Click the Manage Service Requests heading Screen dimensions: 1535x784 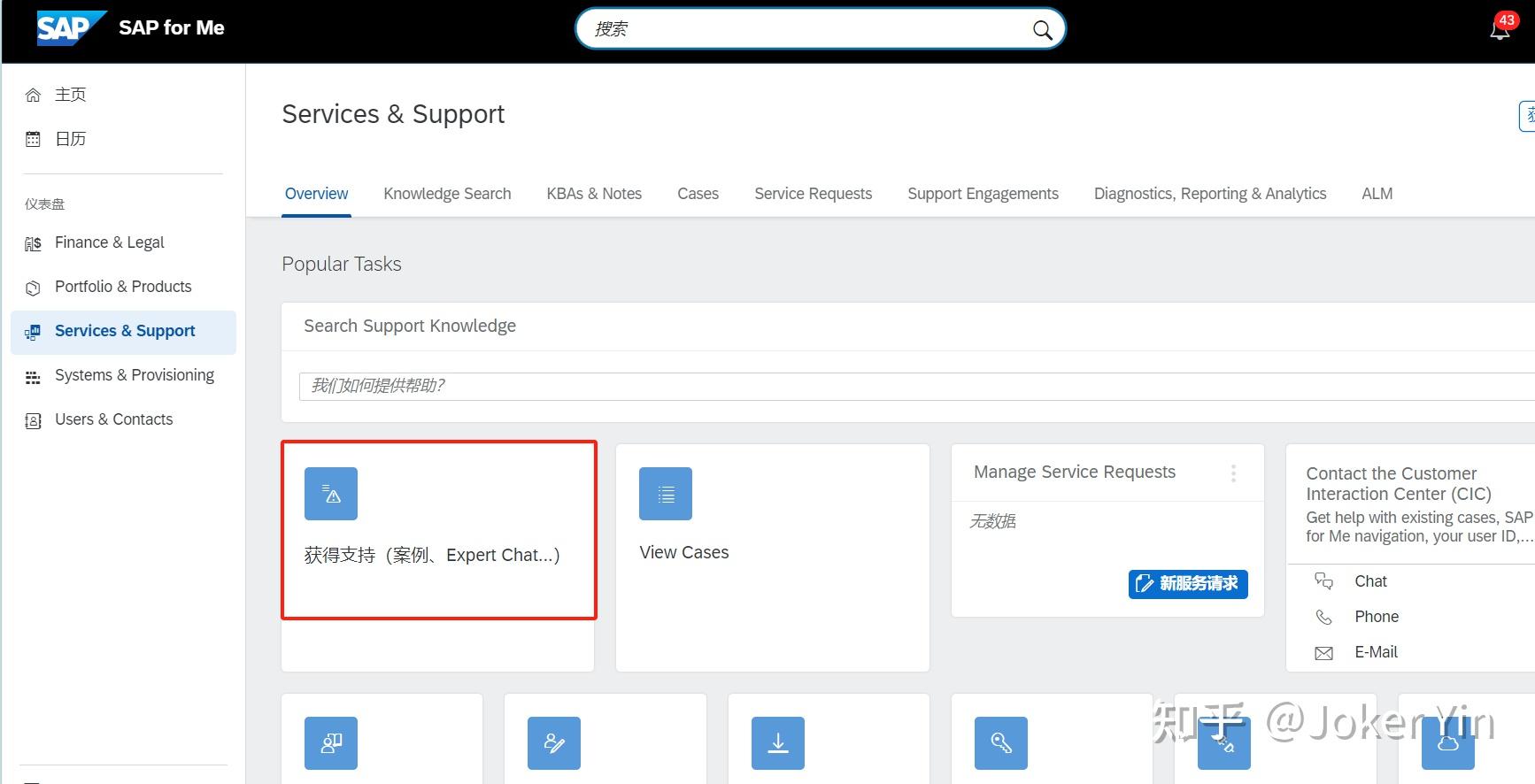pos(1075,472)
